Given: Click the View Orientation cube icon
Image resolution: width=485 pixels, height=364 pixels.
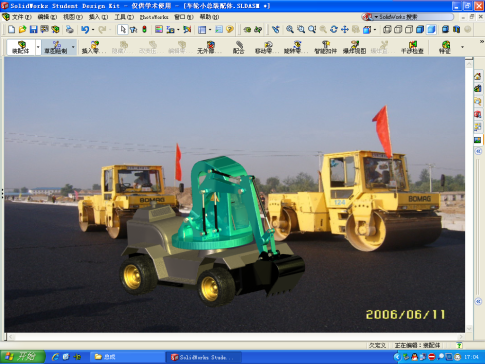Looking at the screenshot, I should 367,30.
